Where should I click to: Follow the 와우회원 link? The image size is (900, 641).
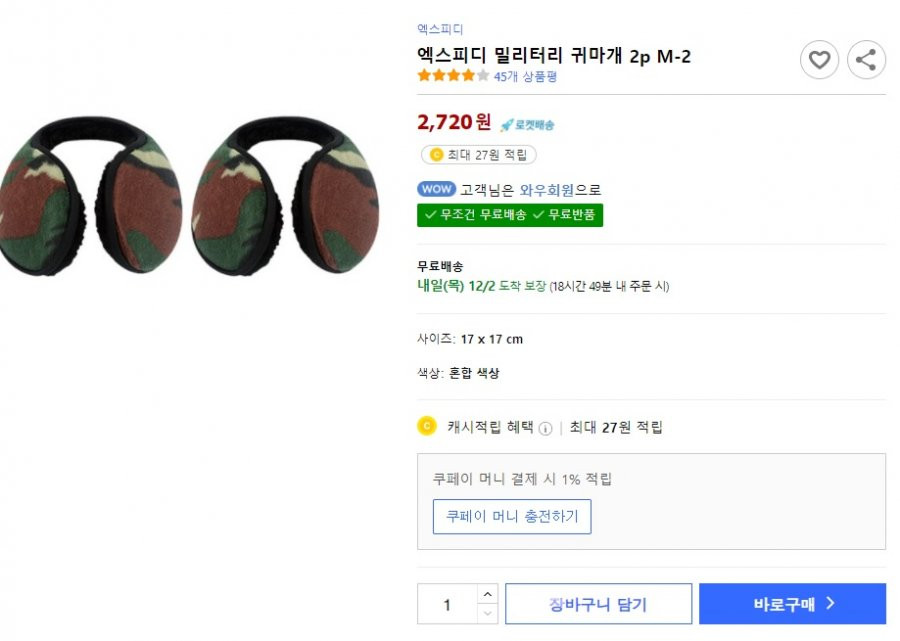(546, 190)
